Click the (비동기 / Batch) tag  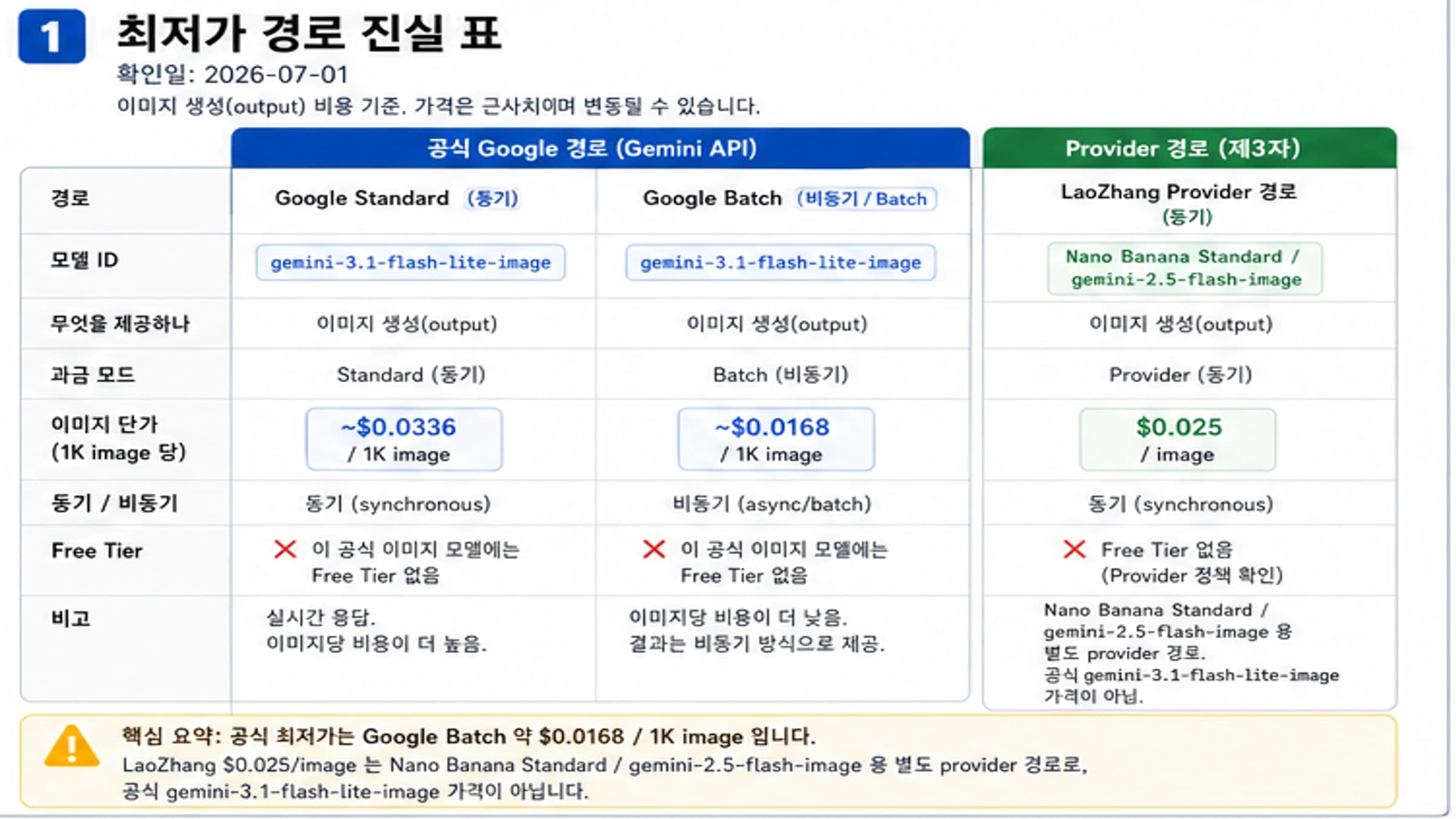(x=866, y=198)
